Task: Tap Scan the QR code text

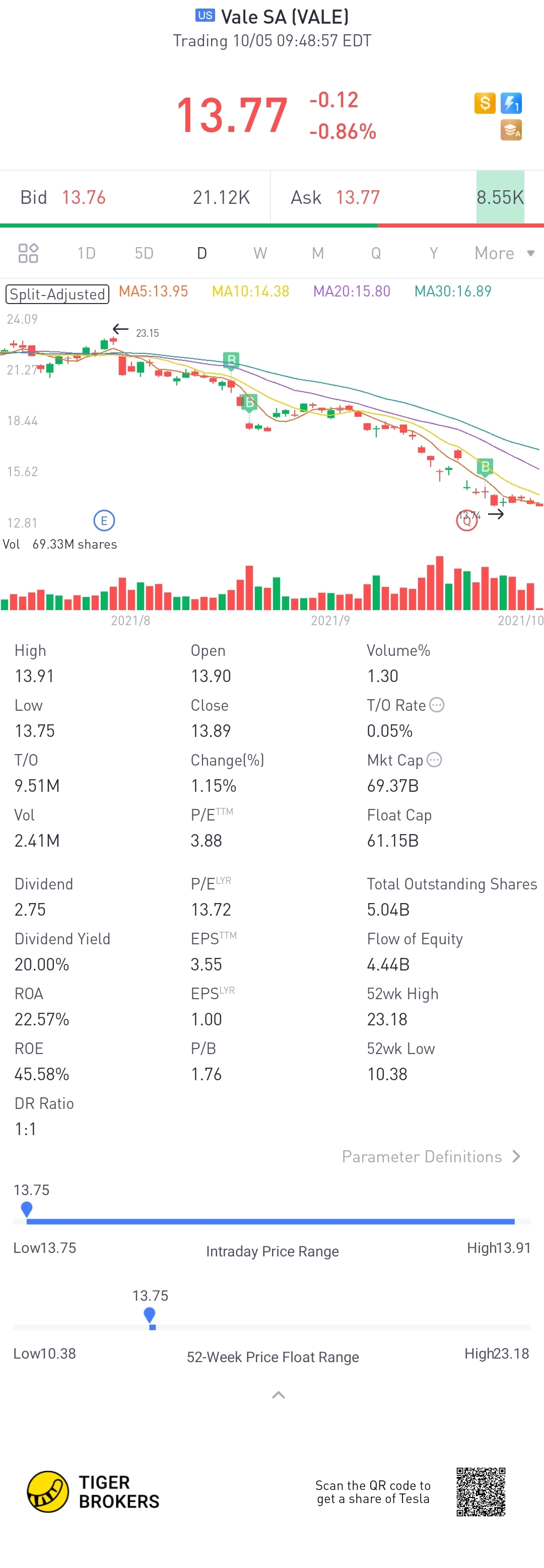Action: pyautogui.click(x=373, y=1491)
